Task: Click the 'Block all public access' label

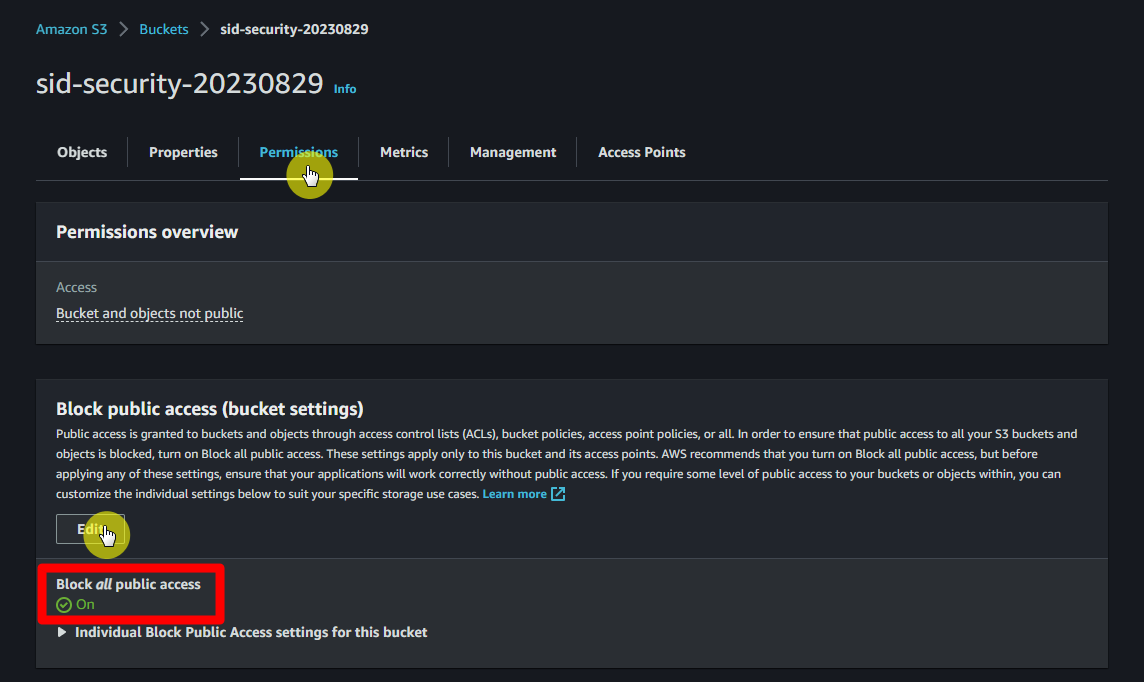Action: pyautogui.click(x=128, y=584)
